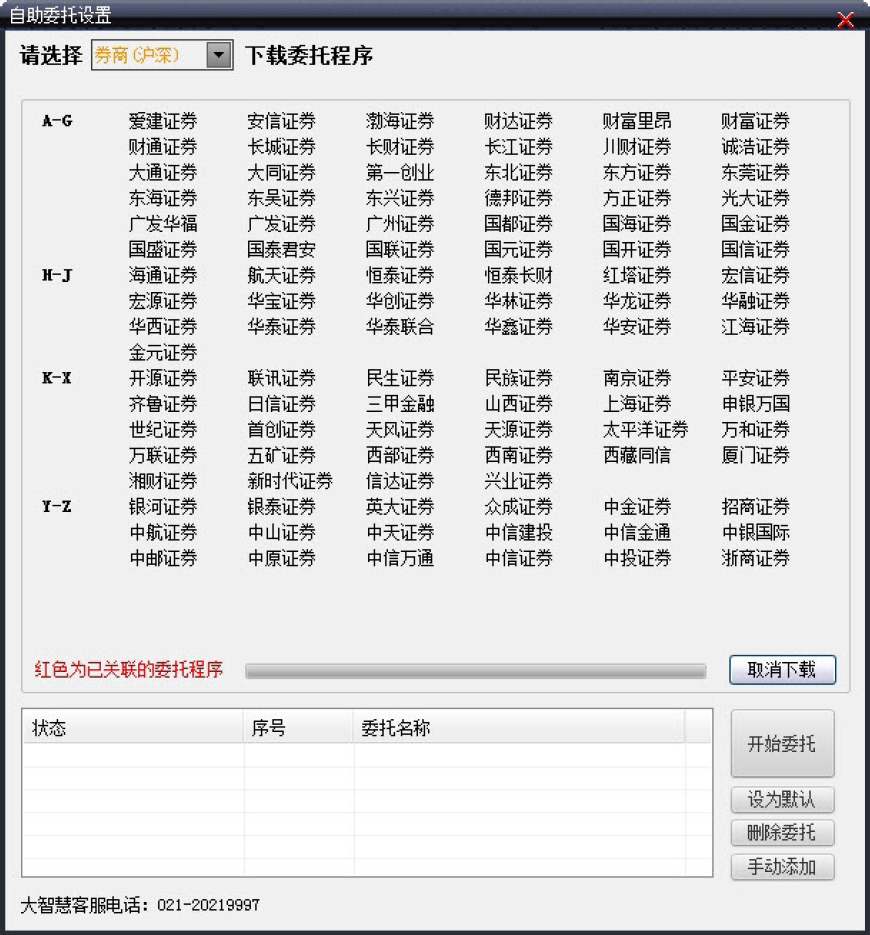Click the download progress bar
Image resolution: width=870 pixels, height=935 pixels.
[475, 671]
